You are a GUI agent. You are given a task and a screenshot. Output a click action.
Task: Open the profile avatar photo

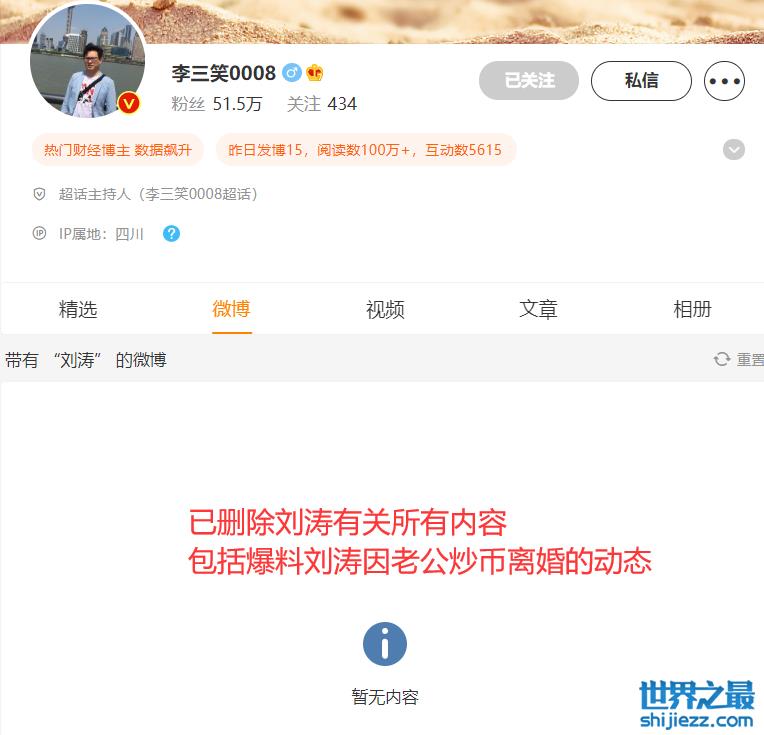[x=88, y=60]
